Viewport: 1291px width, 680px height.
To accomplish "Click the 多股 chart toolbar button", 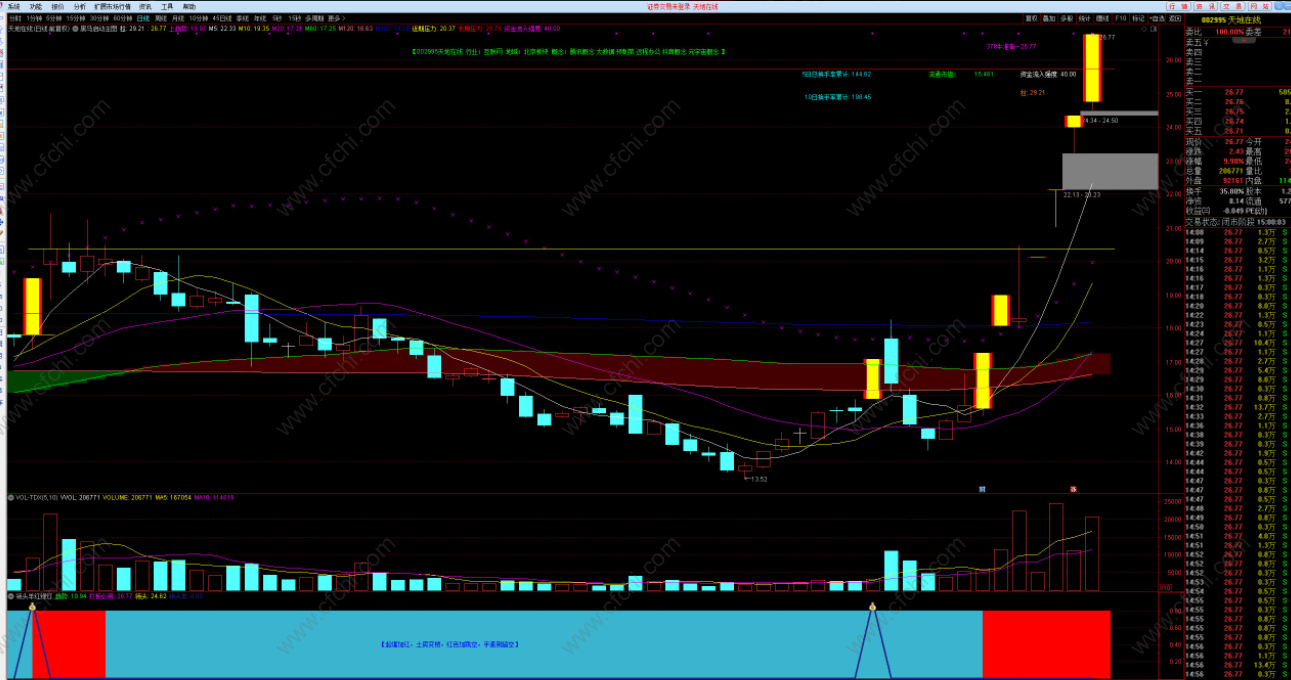I will [1067, 18].
